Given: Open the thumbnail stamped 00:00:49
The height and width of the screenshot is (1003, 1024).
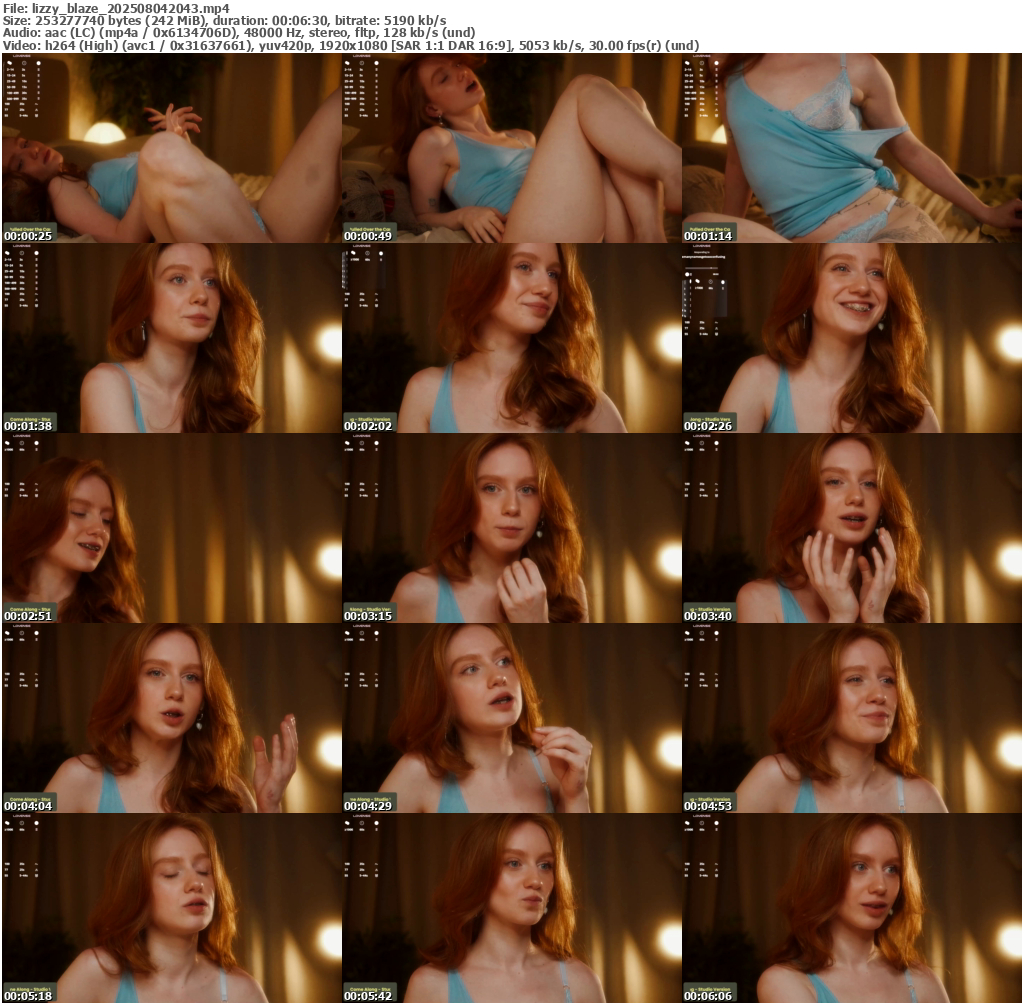Looking at the screenshot, I should click(512, 148).
